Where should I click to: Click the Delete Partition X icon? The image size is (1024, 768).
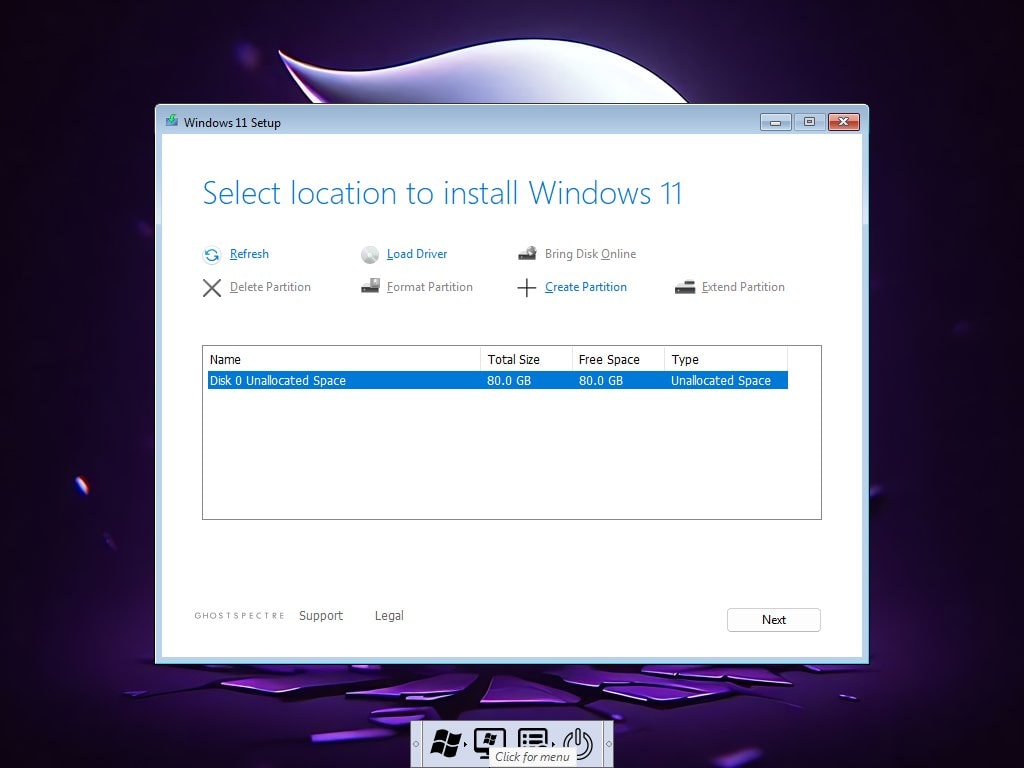[x=212, y=287]
